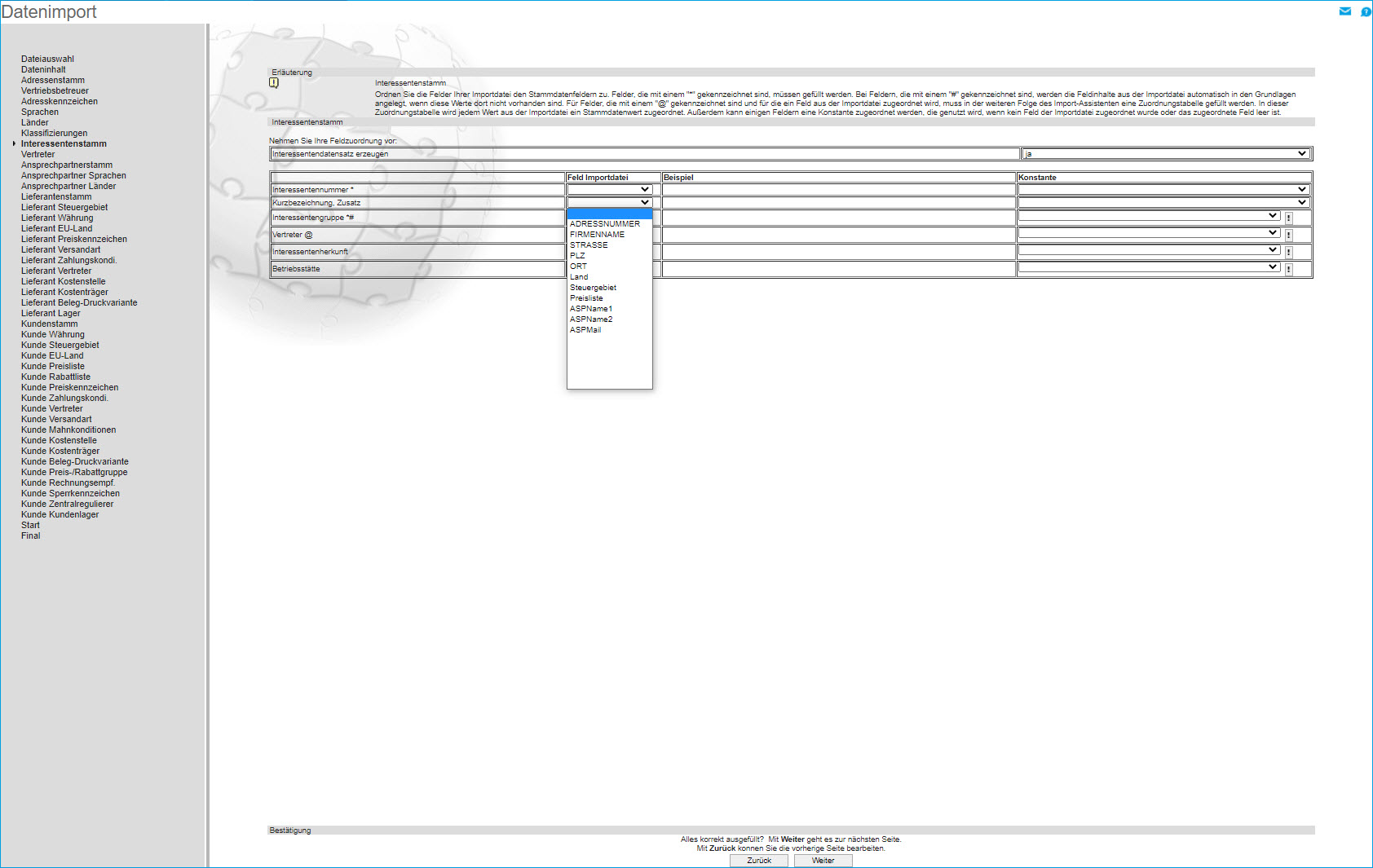Open Lieferant Steuergebiet in sidebar

point(64,207)
